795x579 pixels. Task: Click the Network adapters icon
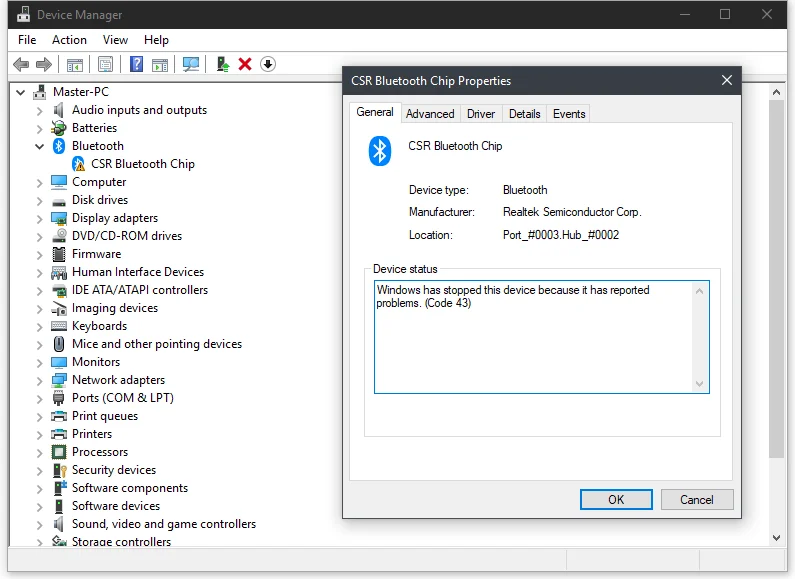point(59,380)
